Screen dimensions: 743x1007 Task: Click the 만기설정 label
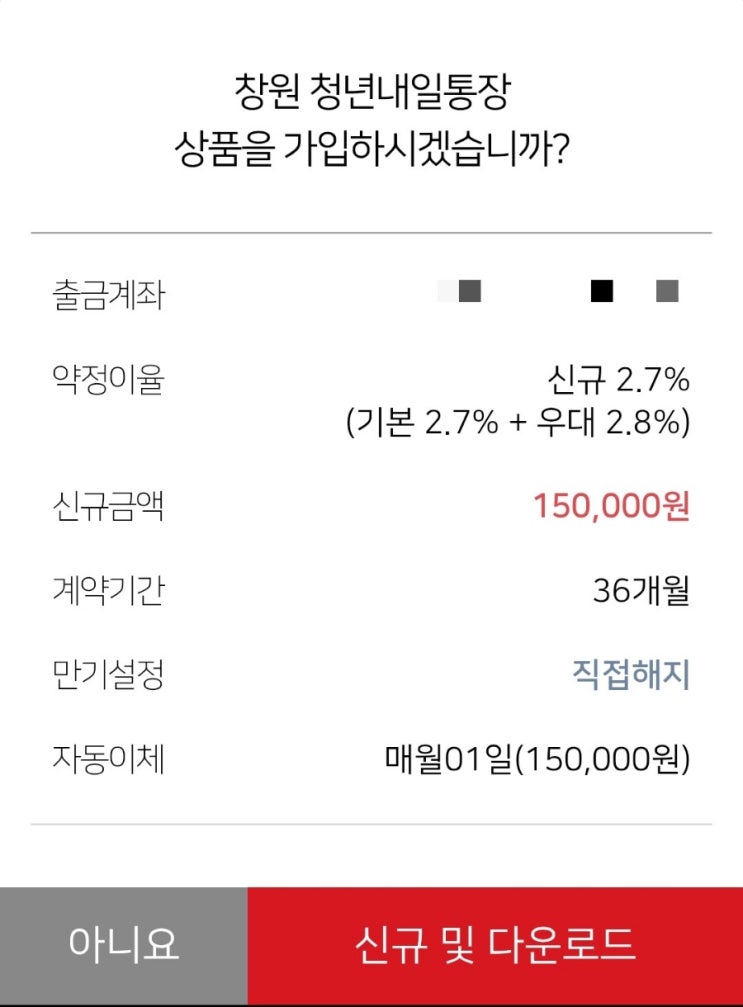tap(109, 674)
